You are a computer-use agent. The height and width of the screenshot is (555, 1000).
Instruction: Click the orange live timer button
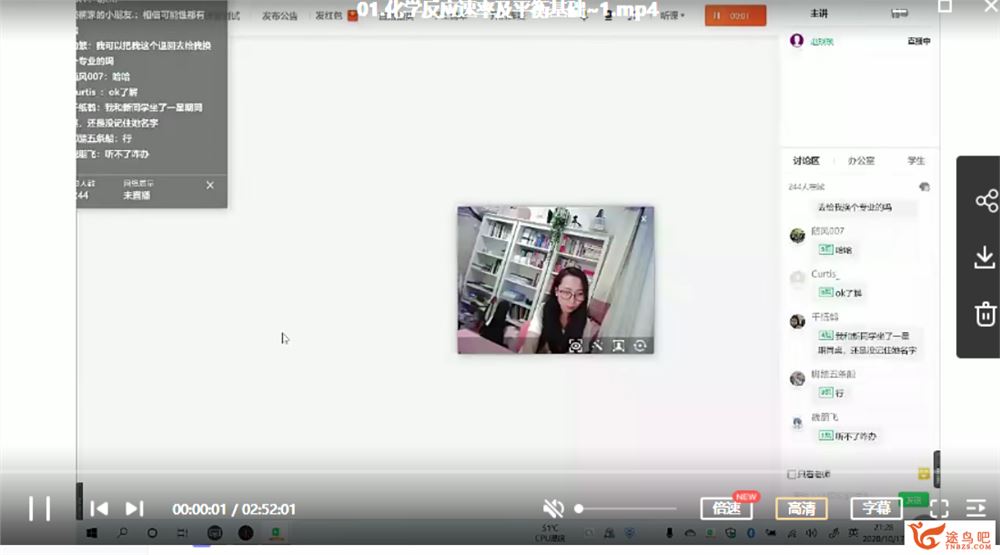pyautogui.click(x=735, y=15)
